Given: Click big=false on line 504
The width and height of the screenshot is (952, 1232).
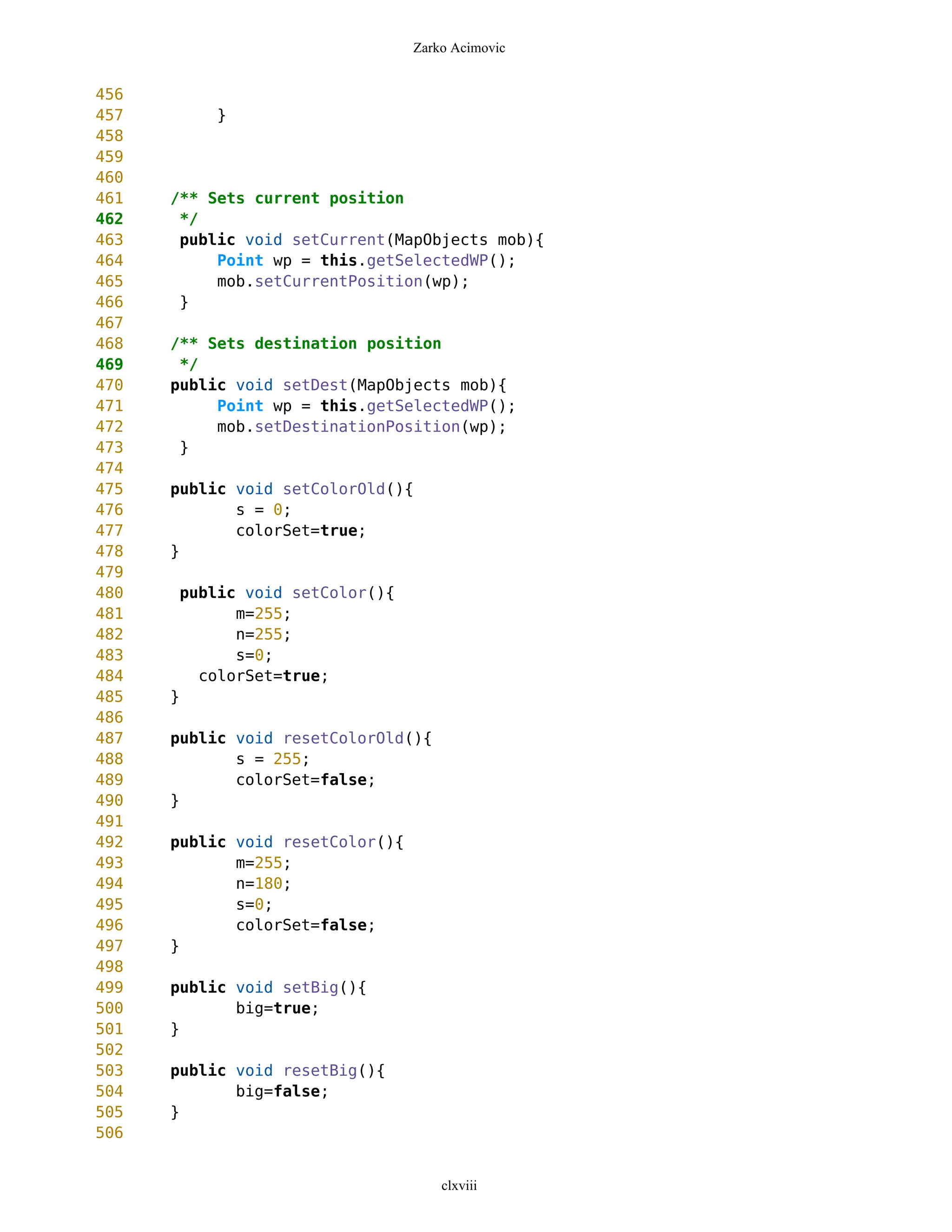Looking at the screenshot, I should pos(282,1092).
